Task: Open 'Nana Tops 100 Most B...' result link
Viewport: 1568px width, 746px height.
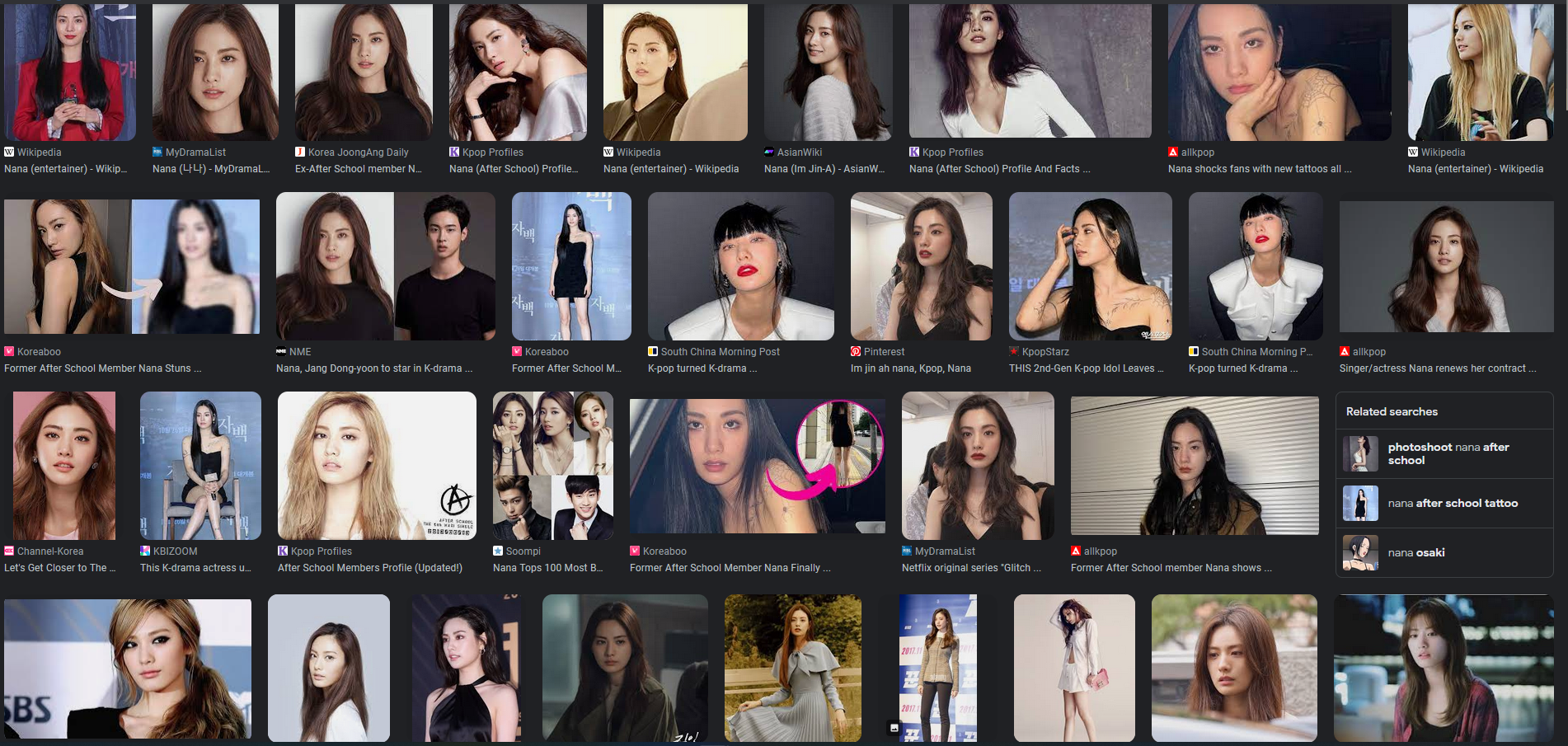Action: click(x=547, y=568)
